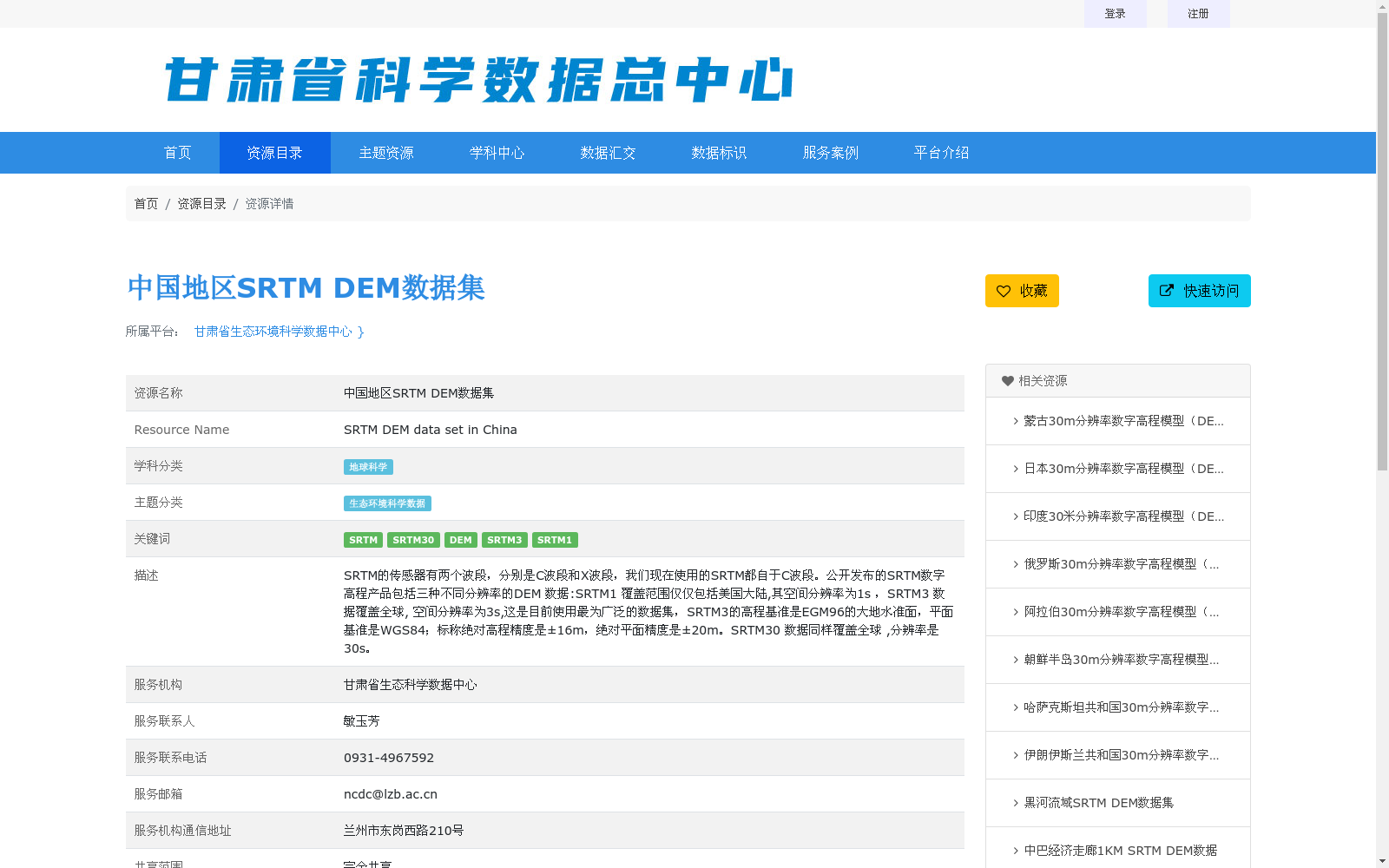Screen dimensions: 1389x868
Task: Click the heart icon beside 相关资源
Action: pos(1008,381)
